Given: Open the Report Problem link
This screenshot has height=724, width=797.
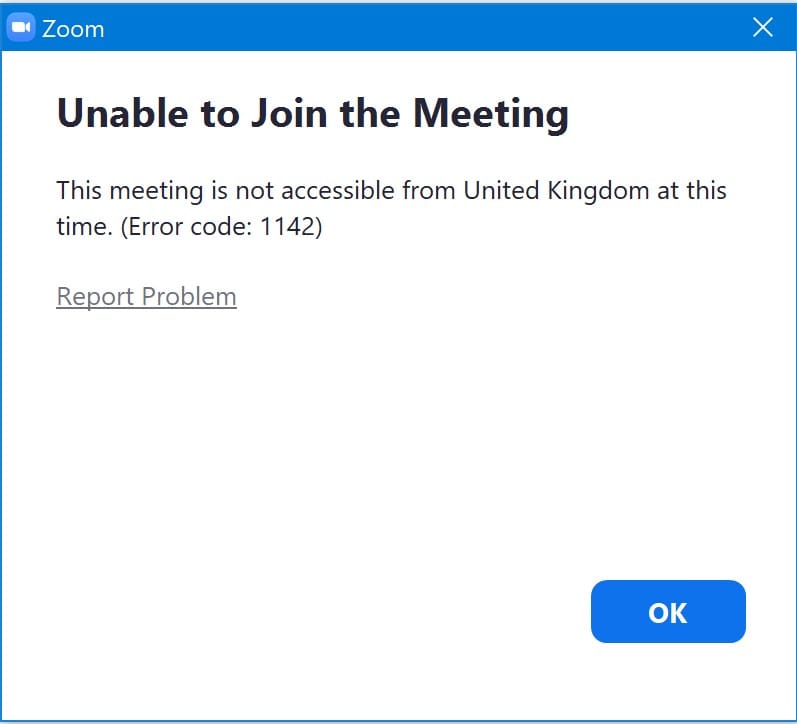Looking at the screenshot, I should click(146, 297).
